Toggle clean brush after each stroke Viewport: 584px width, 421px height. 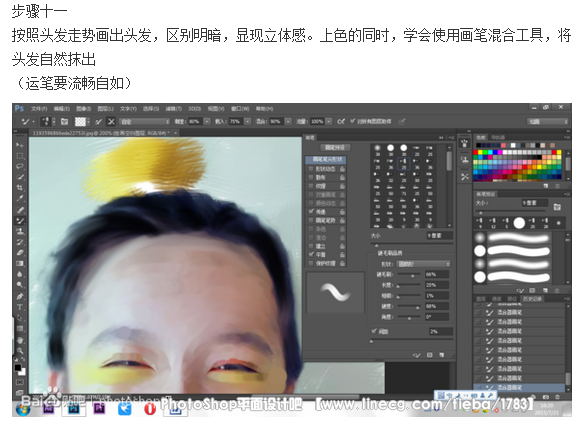point(111,121)
